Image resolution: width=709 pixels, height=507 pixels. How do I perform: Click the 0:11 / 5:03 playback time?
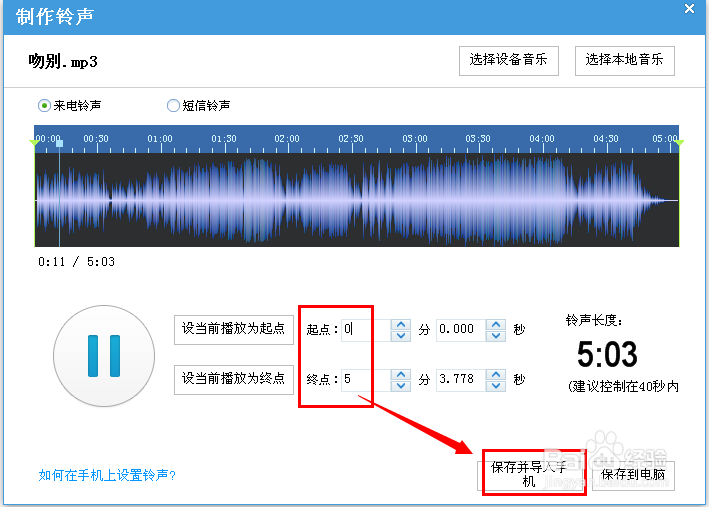pos(76,262)
